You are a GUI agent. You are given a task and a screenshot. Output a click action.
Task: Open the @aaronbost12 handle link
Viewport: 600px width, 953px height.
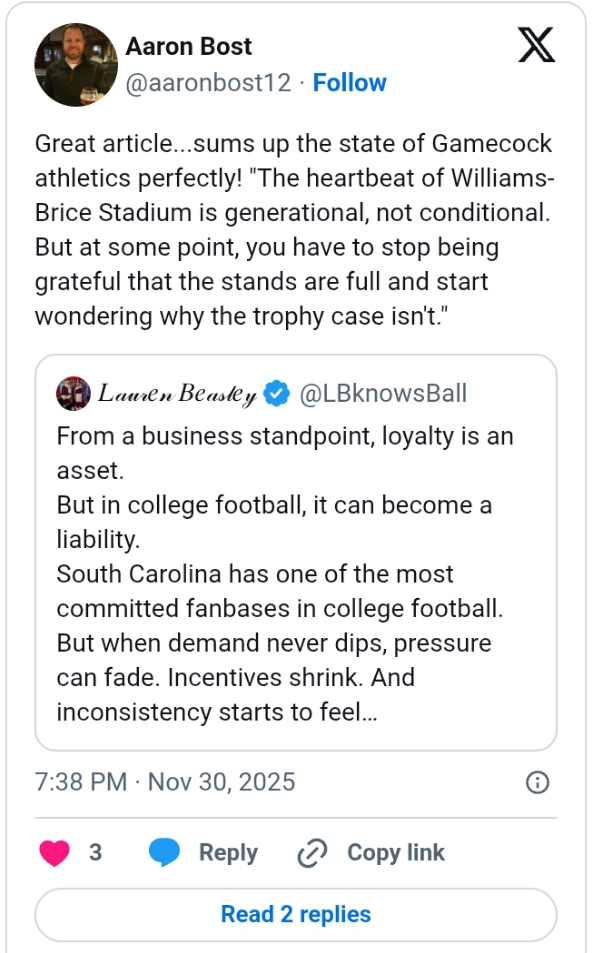pyautogui.click(x=208, y=83)
